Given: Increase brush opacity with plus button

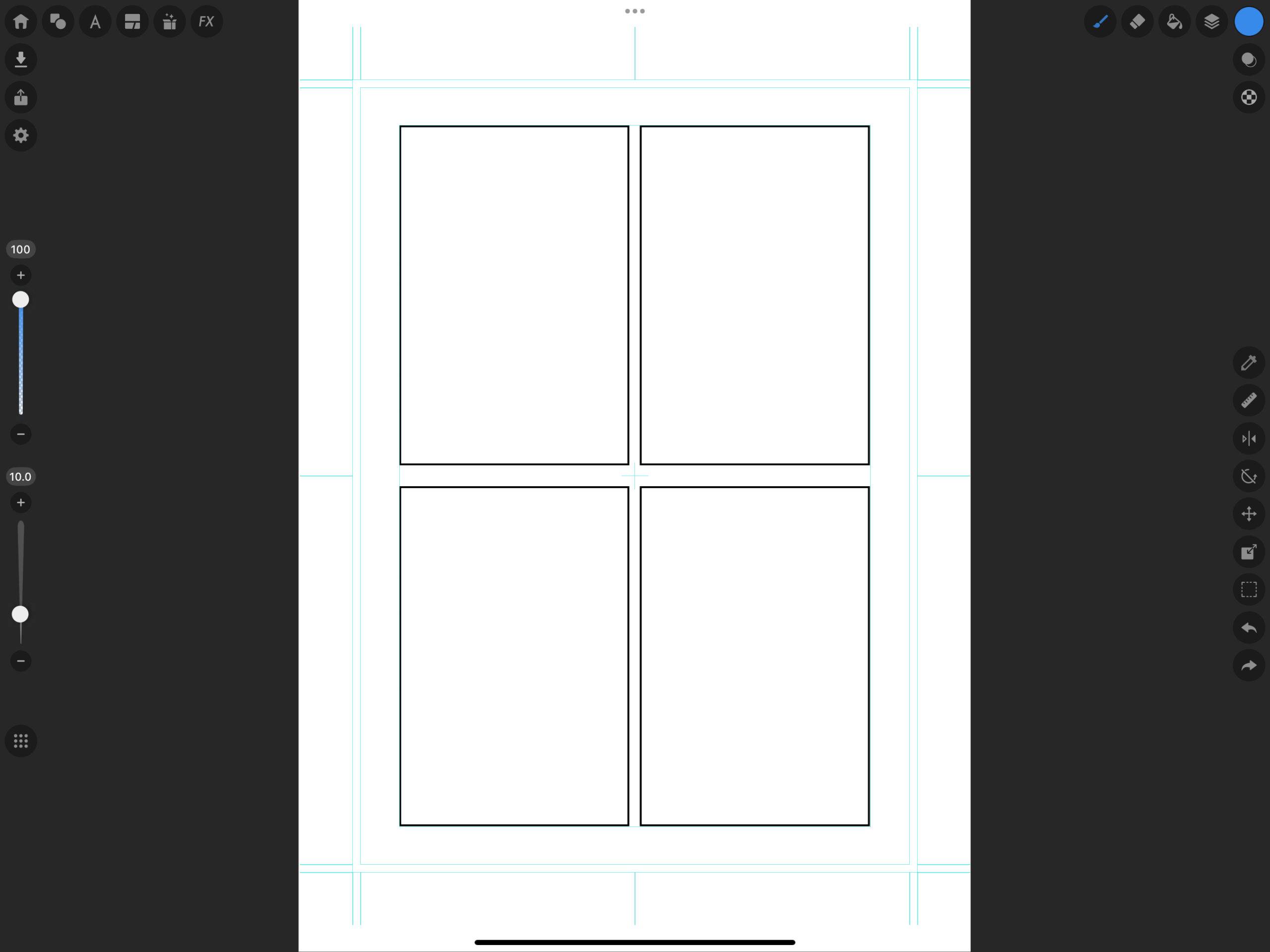Looking at the screenshot, I should click(21, 276).
